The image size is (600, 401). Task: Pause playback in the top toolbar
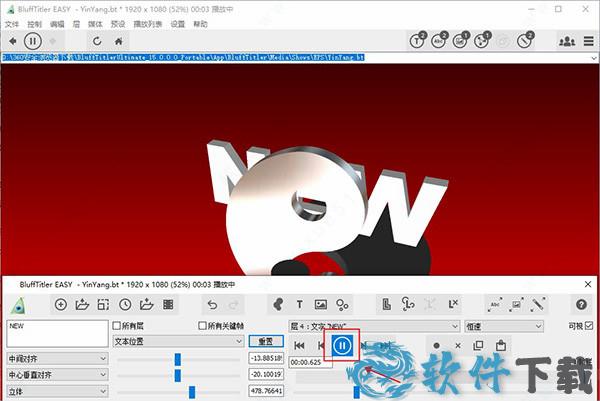[31, 41]
